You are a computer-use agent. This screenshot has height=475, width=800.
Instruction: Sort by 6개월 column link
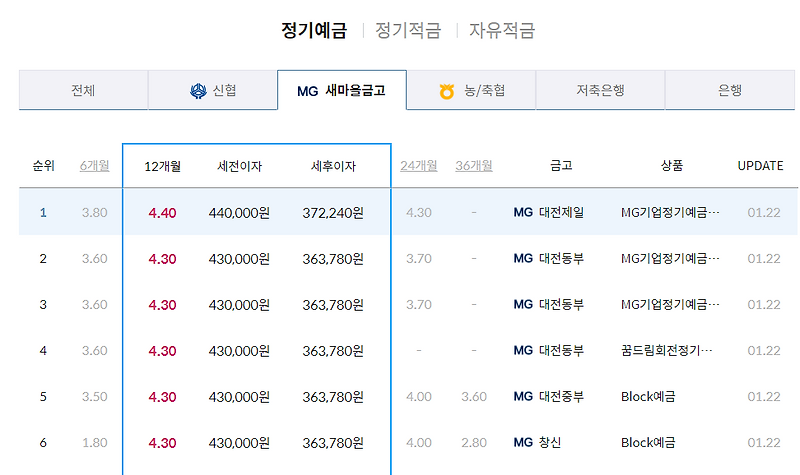[94, 166]
